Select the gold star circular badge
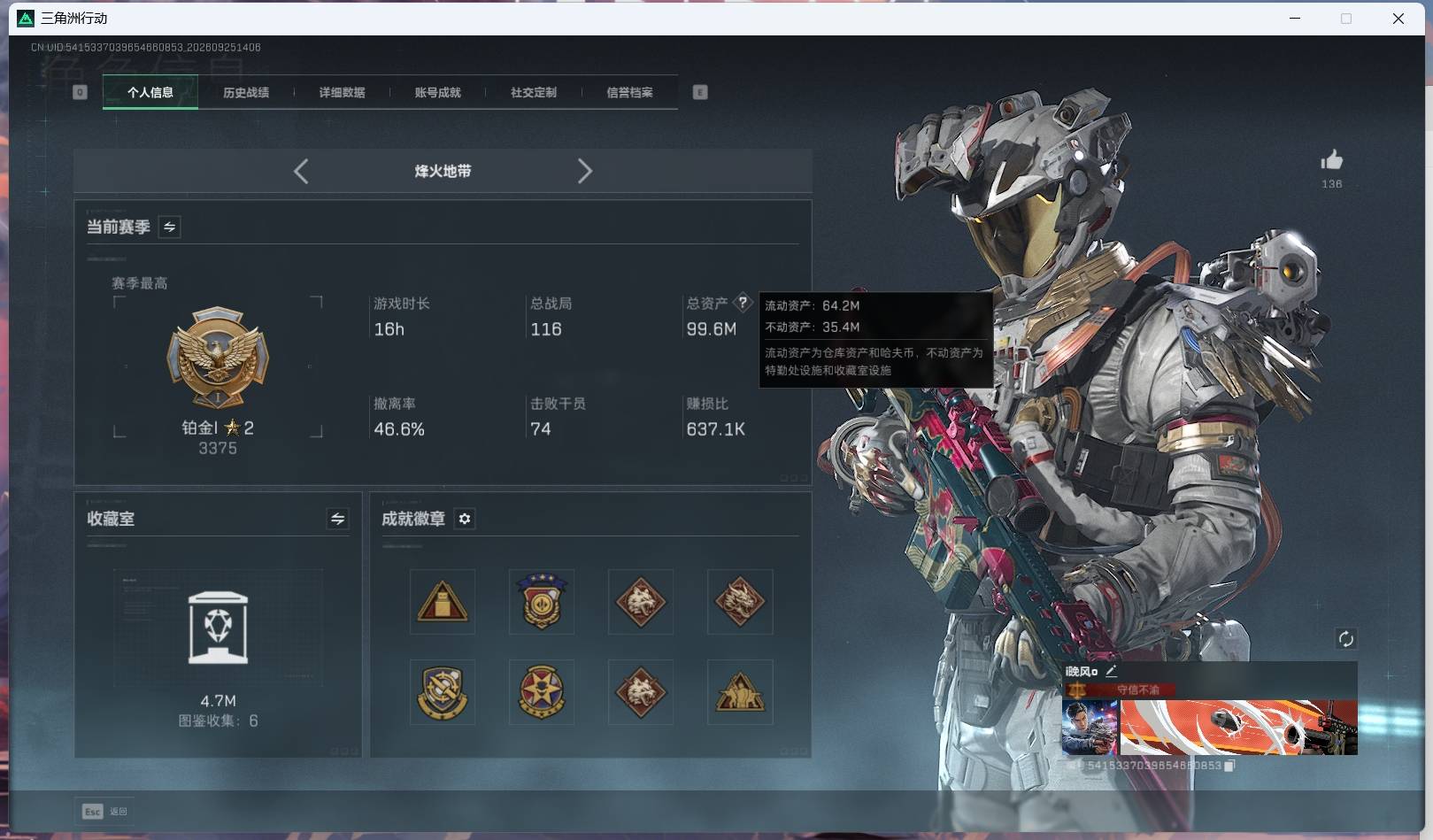This screenshot has width=1433, height=840. [542, 692]
